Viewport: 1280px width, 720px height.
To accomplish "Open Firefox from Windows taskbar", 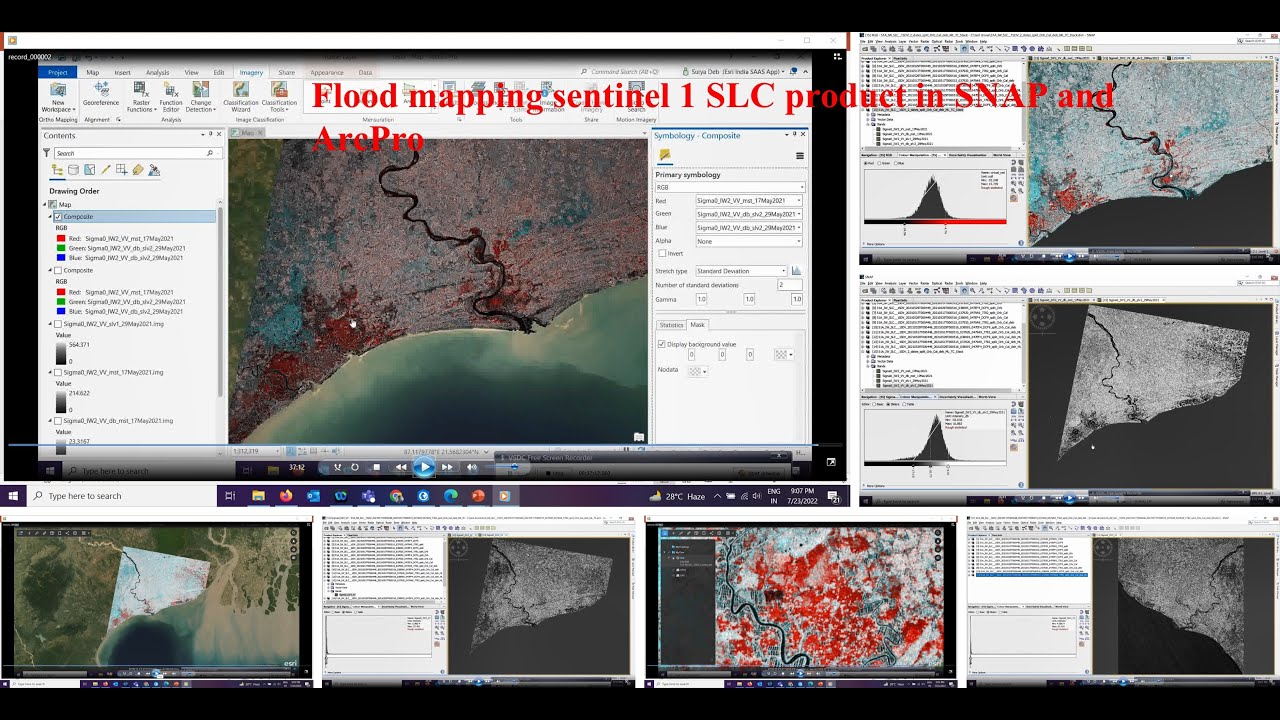I will [286, 496].
